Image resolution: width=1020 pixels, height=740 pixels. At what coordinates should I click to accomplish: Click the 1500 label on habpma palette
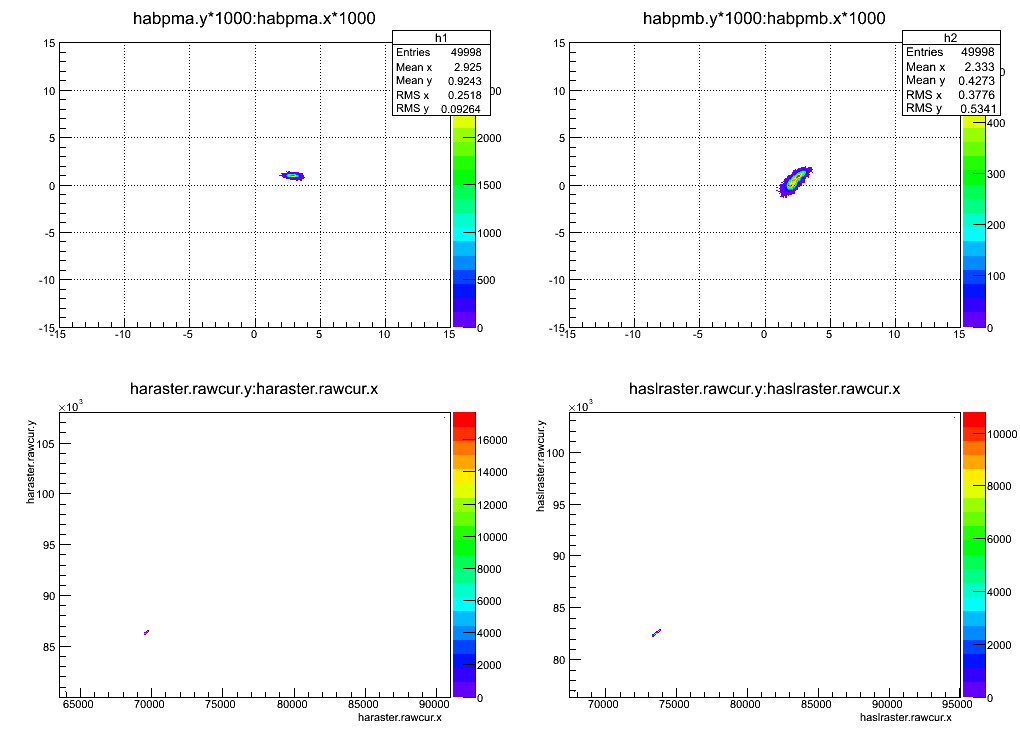click(489, 185)
